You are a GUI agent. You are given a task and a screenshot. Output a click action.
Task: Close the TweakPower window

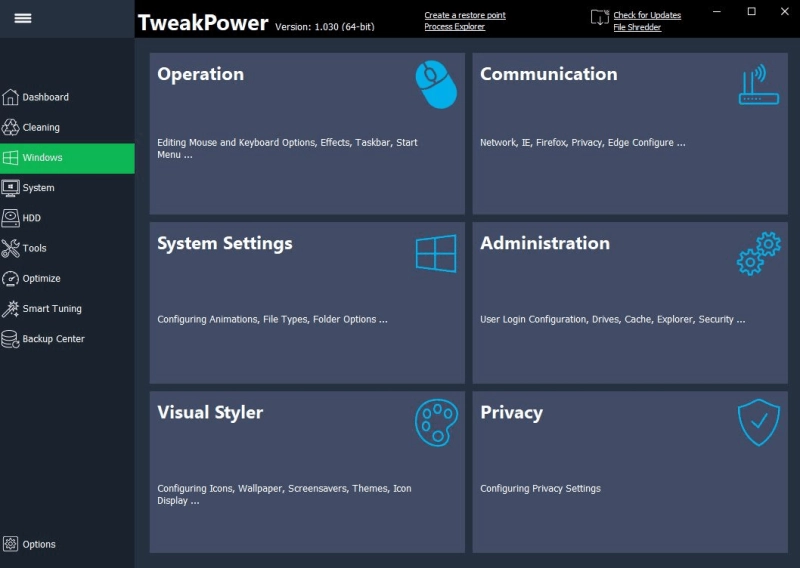pyautogui.click(x=785, y=11)
